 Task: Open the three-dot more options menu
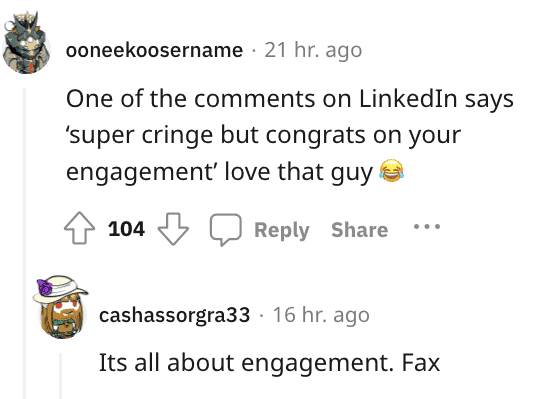point(427,226)
